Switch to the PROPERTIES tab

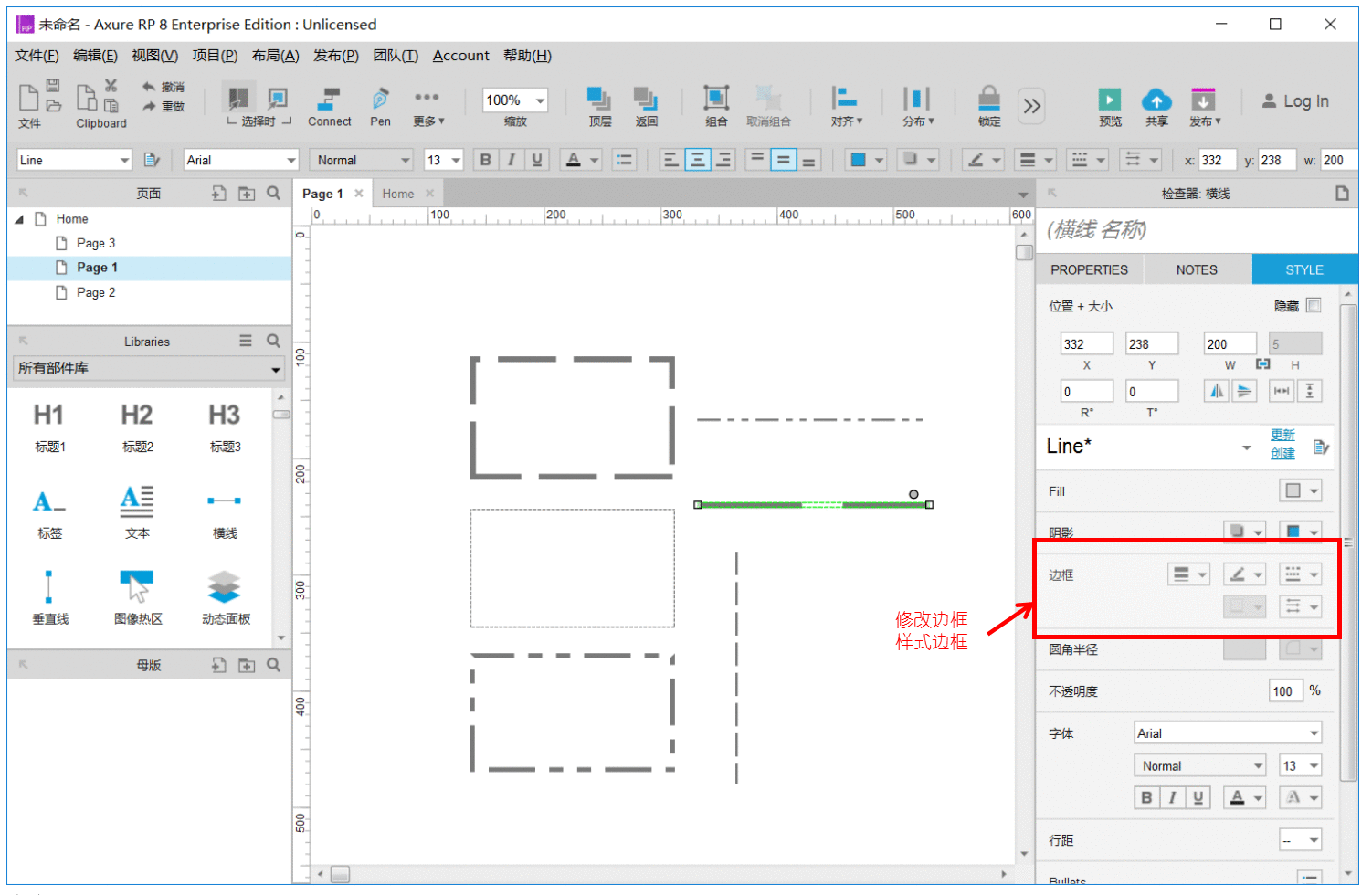1089,269
